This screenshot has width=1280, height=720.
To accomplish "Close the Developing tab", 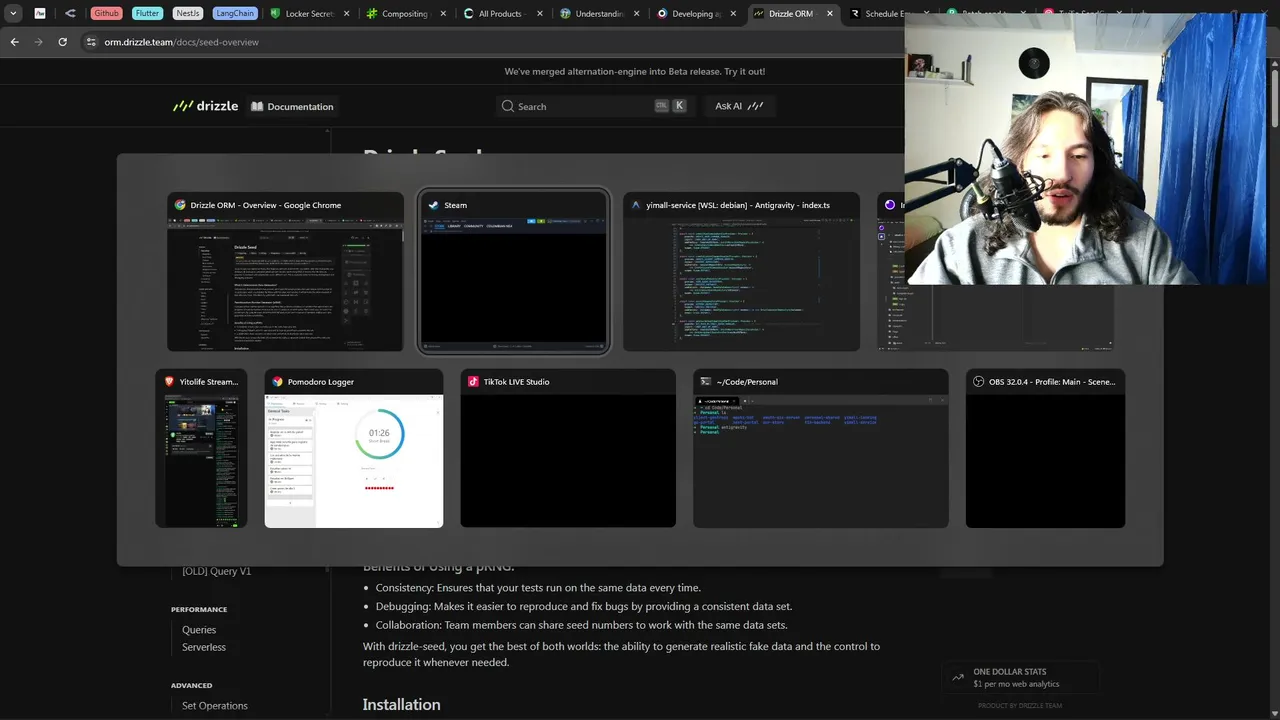I will coord(733,14).
